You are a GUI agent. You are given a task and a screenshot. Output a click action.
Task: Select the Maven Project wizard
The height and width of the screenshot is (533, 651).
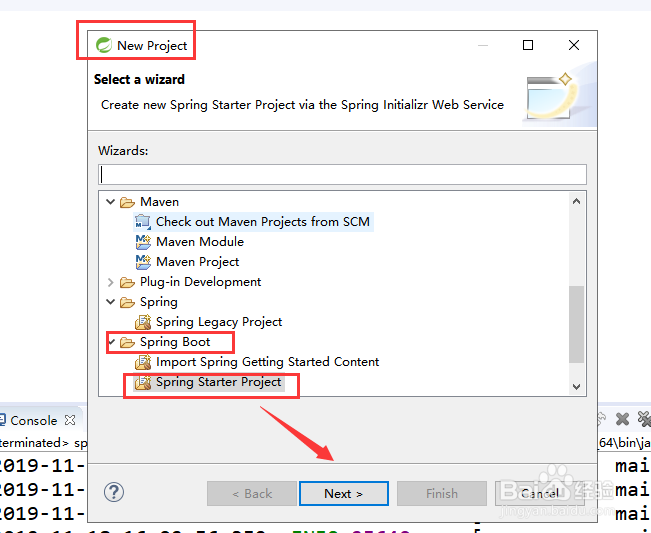pyautogui.click(x=198, y=262)
